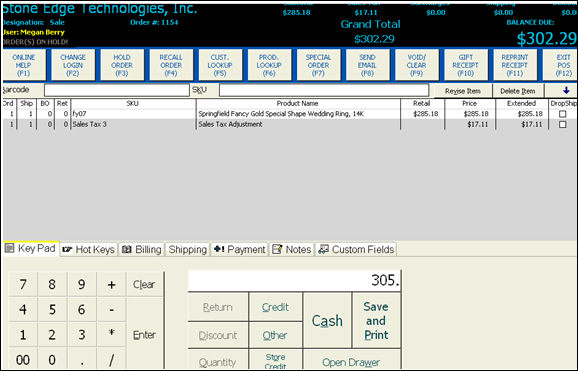Open the Key Pad tab
Screen dimensions: 578x371
31,249
